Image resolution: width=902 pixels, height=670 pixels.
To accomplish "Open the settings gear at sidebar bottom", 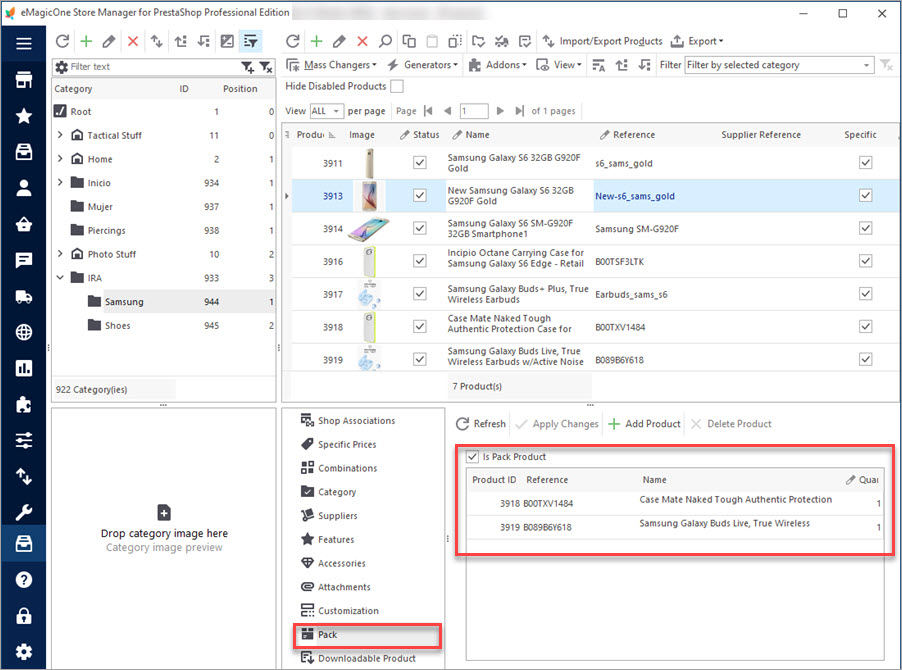I will pos(24,652).
